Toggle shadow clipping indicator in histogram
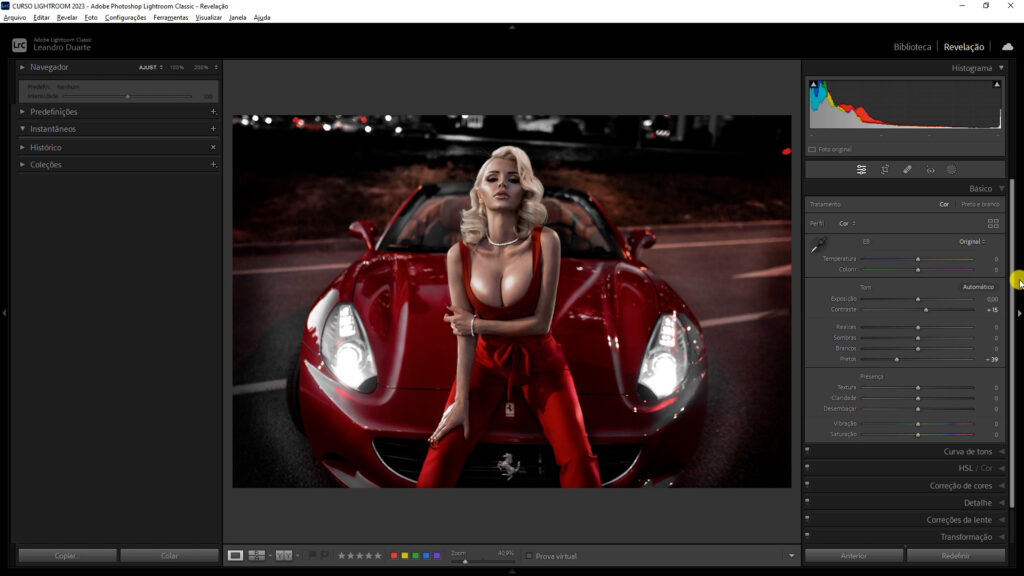Viewport: 1024px width, 576px height. (813, 85)
